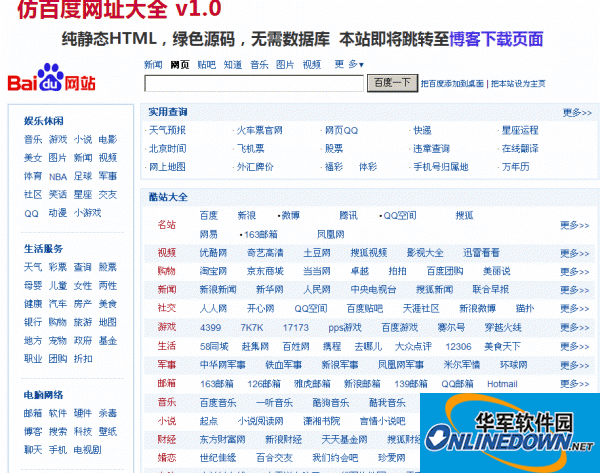Open the 博客下载页面 link

coord(496,39)
